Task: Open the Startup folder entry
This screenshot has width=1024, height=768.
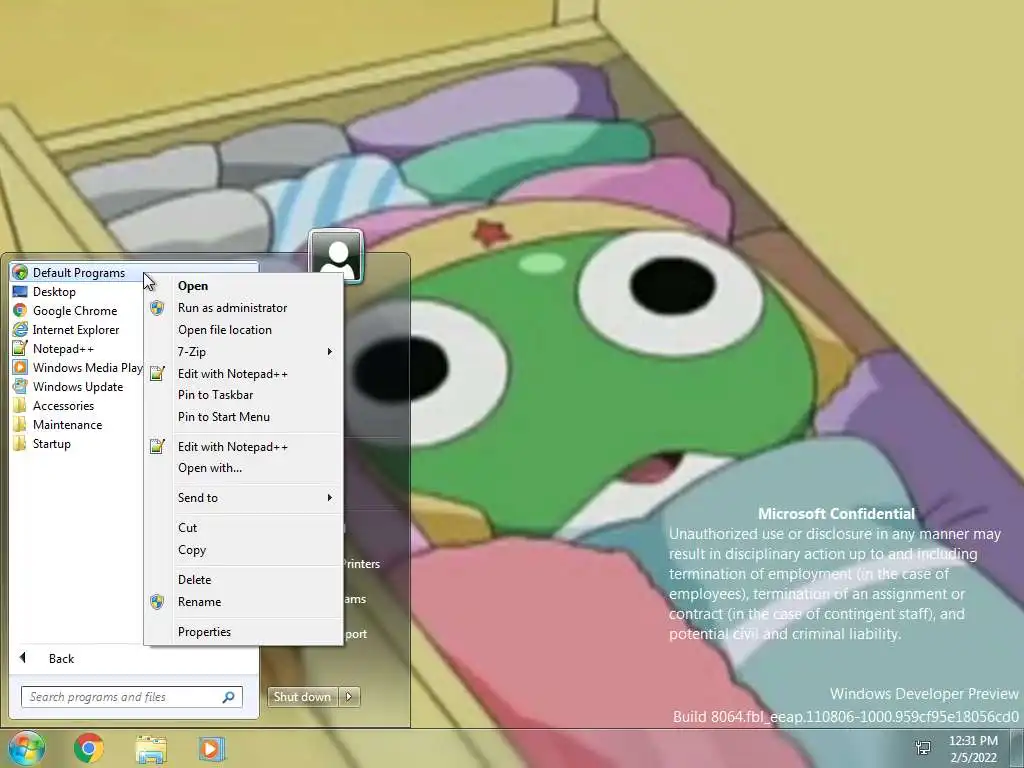Action: tap(52, 443)
